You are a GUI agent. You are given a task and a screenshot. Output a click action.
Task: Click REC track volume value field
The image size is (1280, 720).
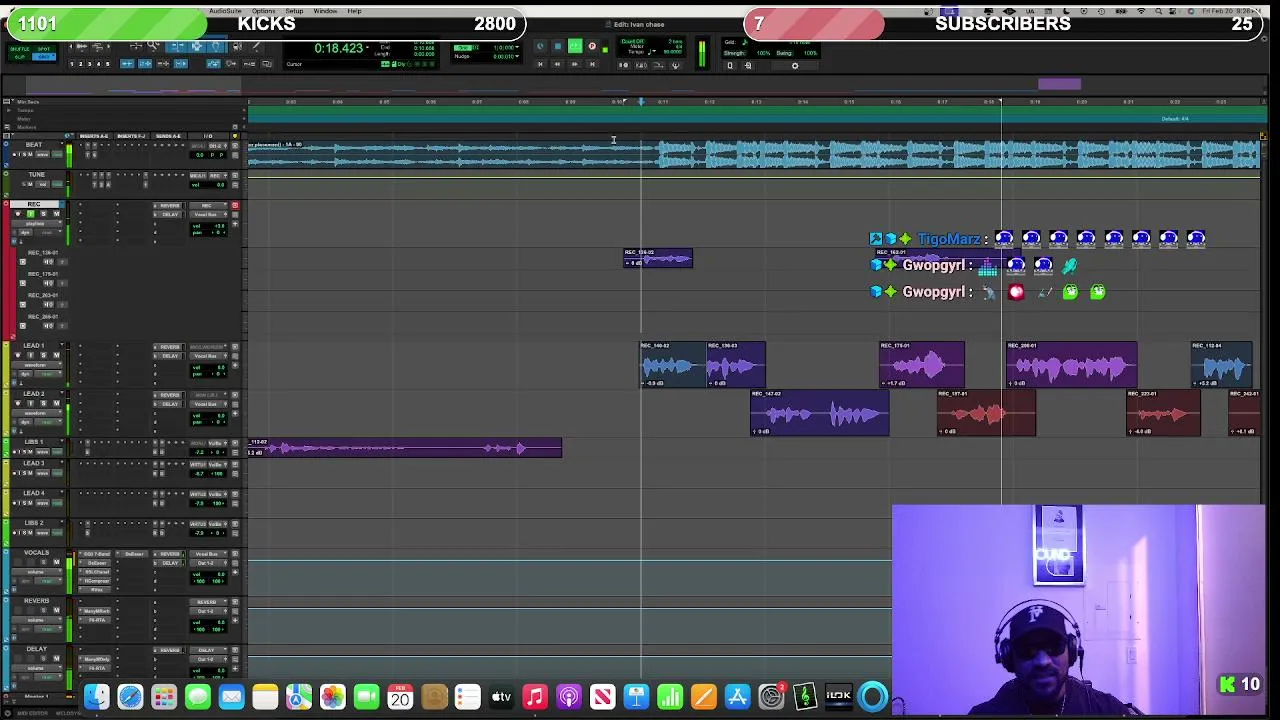[208, 226]
